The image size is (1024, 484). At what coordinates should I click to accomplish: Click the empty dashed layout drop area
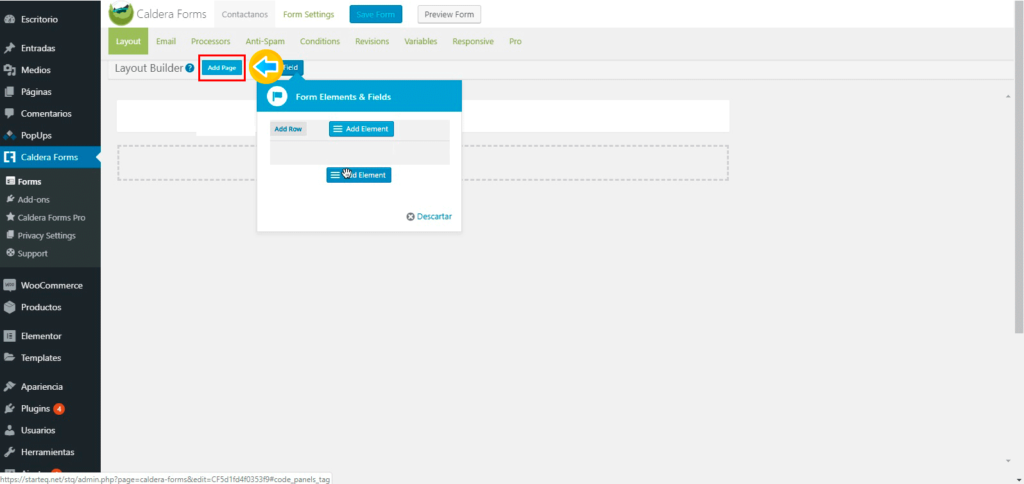(600, 163)
